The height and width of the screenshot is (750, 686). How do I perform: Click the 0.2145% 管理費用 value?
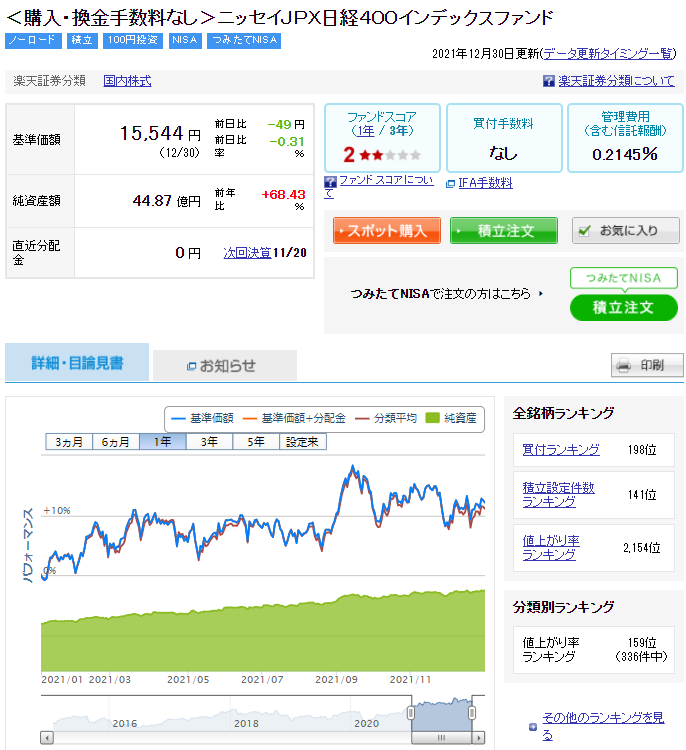[x=625, y=154]
